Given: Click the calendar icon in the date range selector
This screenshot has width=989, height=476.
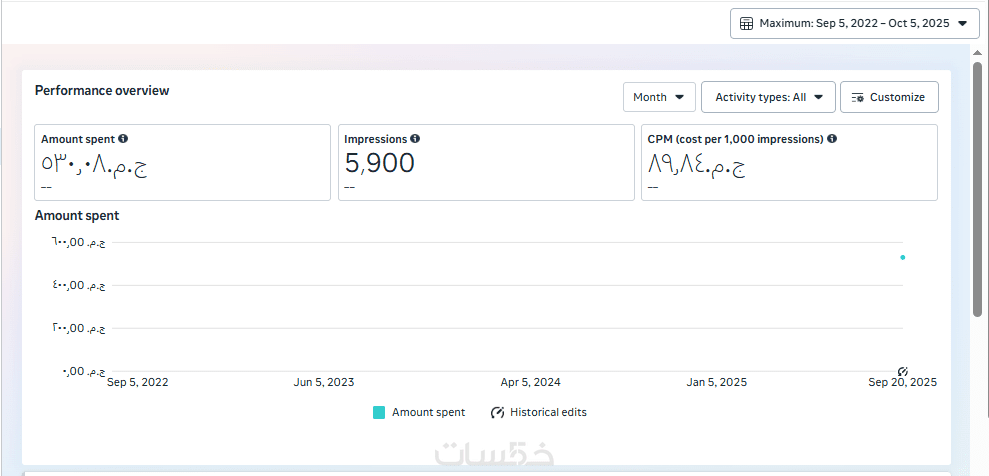Looking at the screenshot, I should pyautogui.click(x=746, y=23).
